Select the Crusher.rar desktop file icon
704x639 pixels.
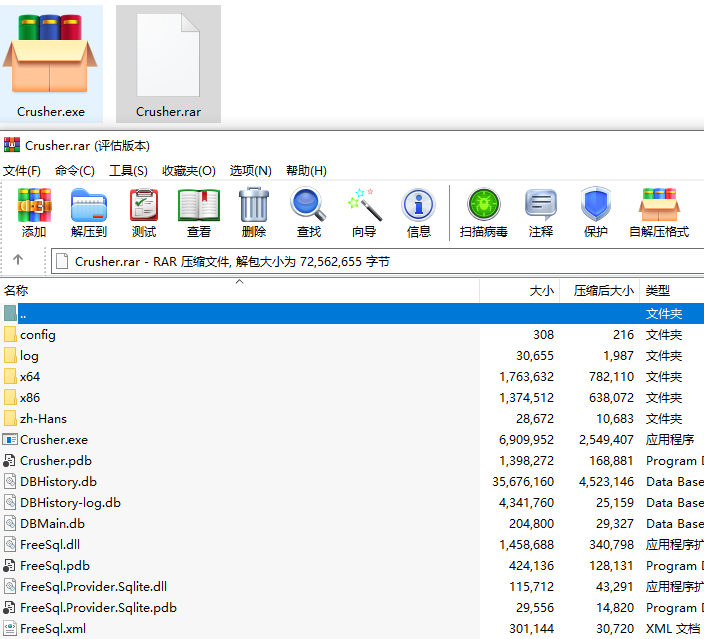[x=168, y=64]
